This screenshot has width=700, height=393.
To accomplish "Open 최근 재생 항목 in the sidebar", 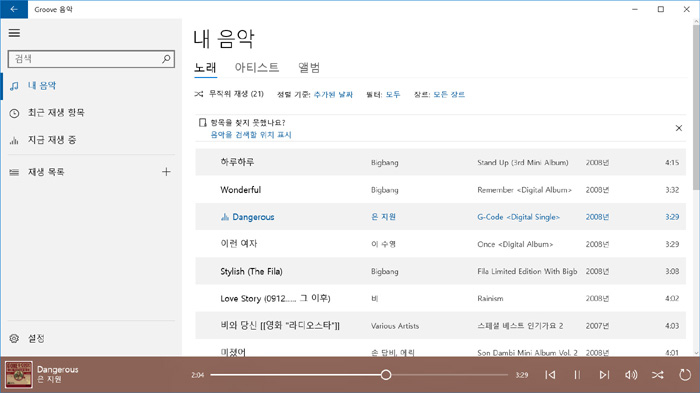I will pyautogui.click(x=56, y=113).
